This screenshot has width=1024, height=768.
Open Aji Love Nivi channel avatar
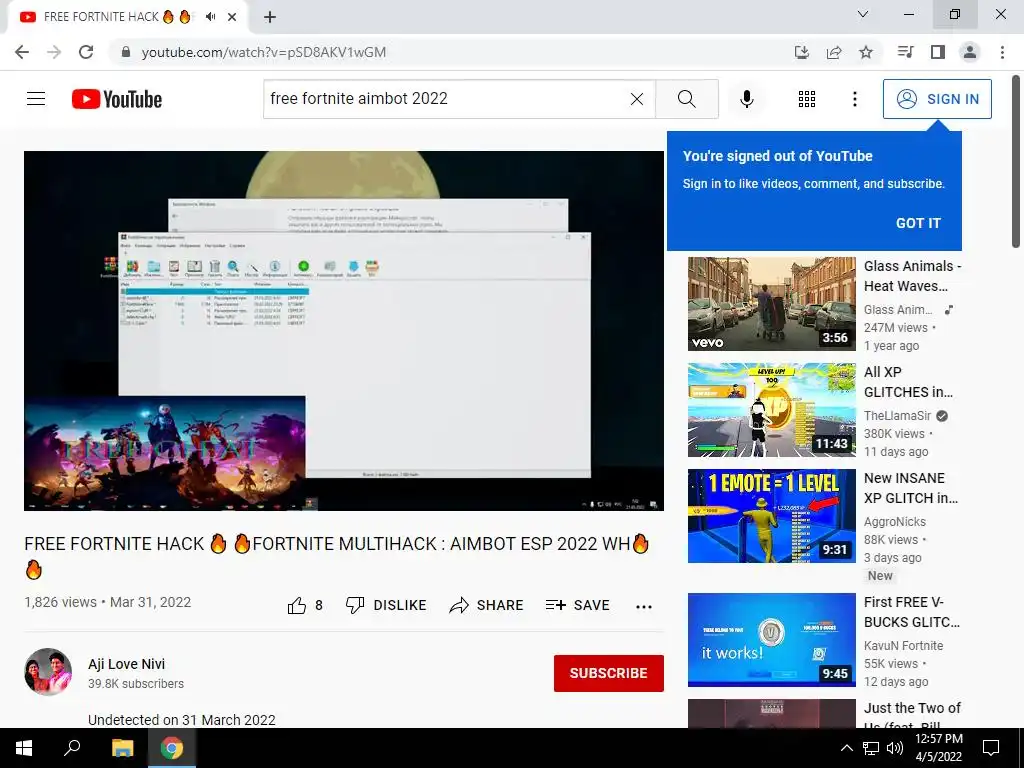point(48,672)
